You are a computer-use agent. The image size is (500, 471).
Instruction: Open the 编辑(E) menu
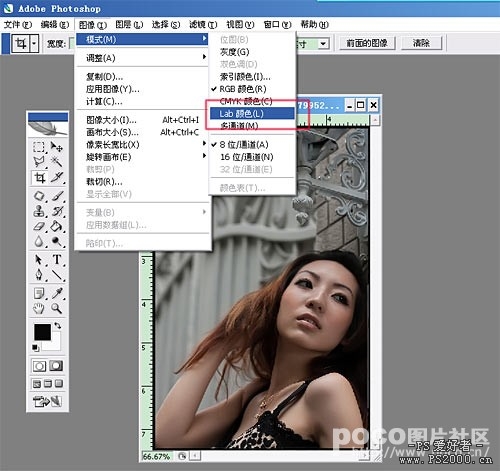pos(55,25)
